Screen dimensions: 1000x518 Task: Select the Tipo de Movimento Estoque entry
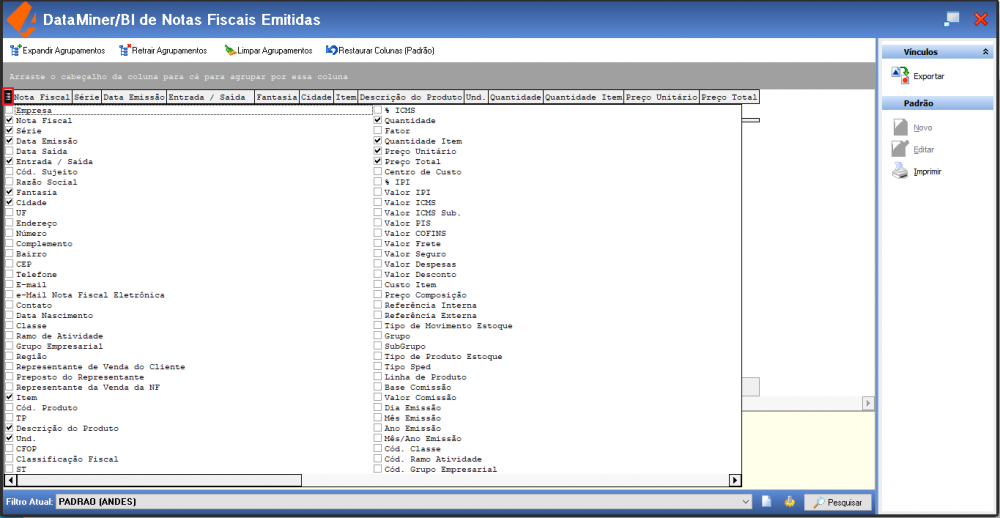pyautogui.click(x=448, y=326)
